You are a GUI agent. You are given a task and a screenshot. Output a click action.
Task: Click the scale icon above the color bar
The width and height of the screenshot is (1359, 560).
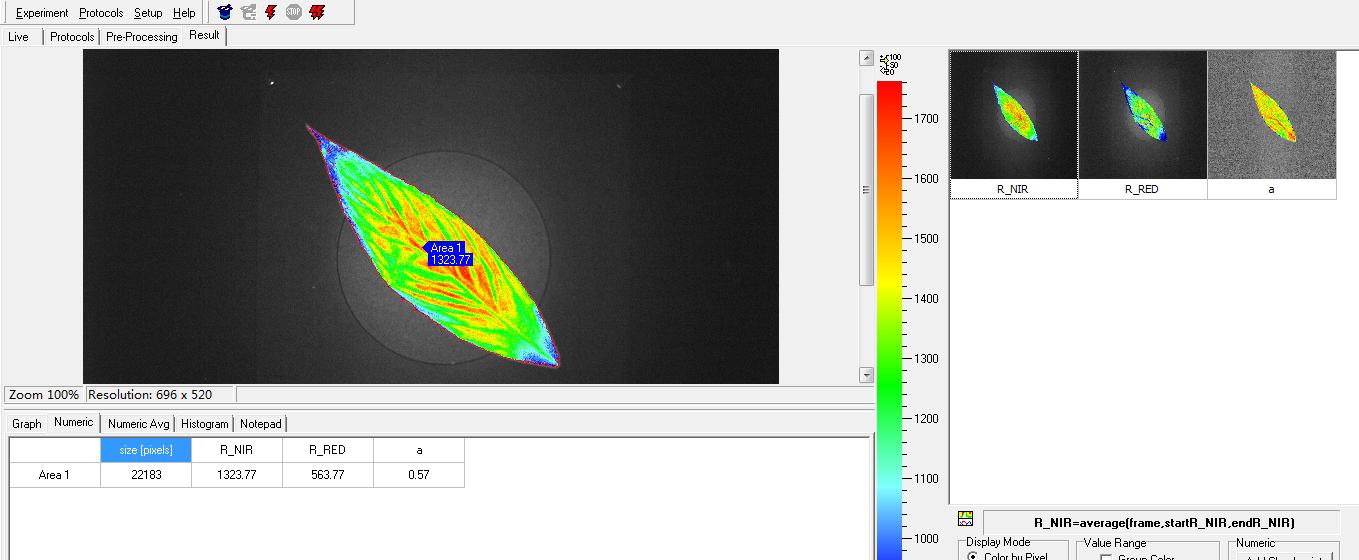click(889, 64)
